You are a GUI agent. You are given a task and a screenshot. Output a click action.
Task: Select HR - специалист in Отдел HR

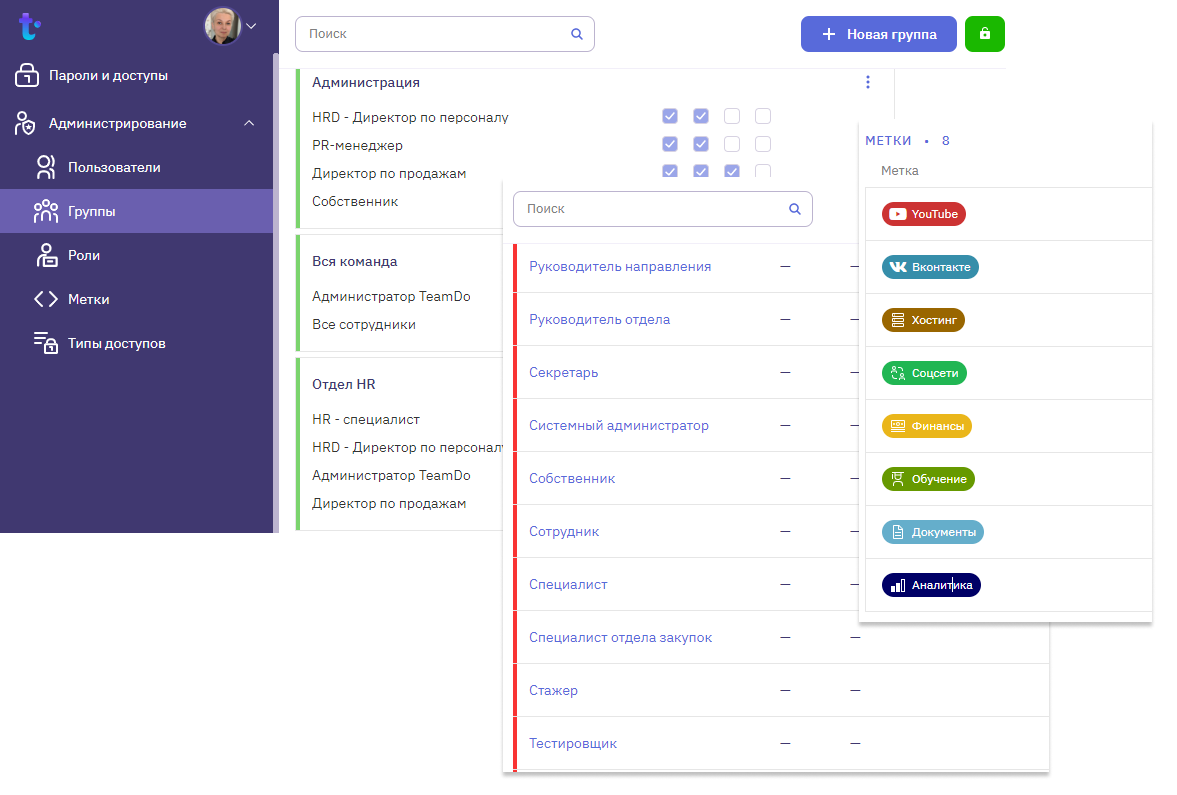[366, 420]
